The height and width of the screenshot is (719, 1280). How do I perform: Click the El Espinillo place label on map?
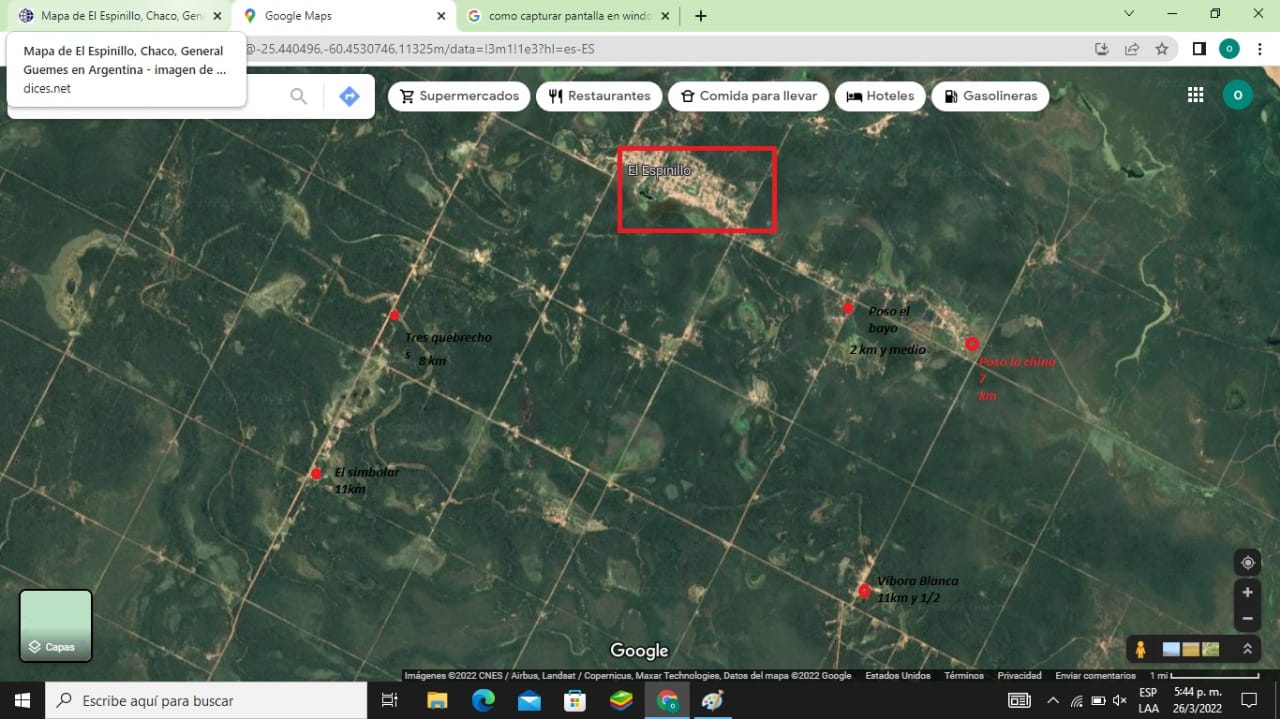pyautogui.click(x=659, y=171)
